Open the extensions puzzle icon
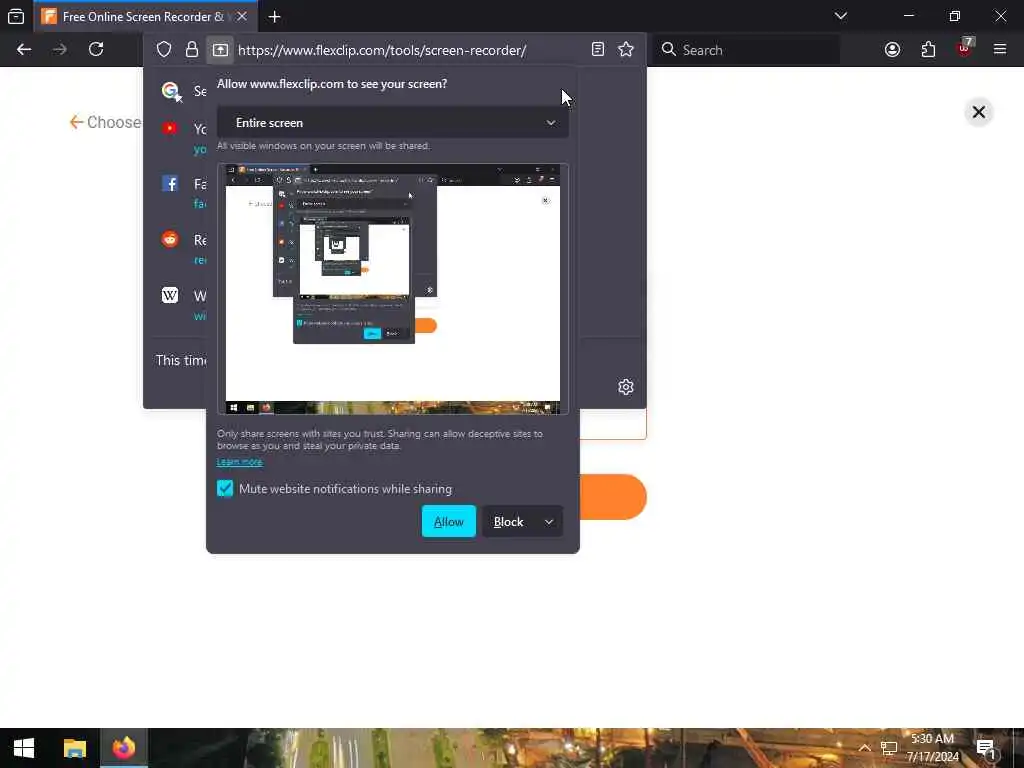The width and height of the screenshot is (1024, 768). (x=928, y=50)
